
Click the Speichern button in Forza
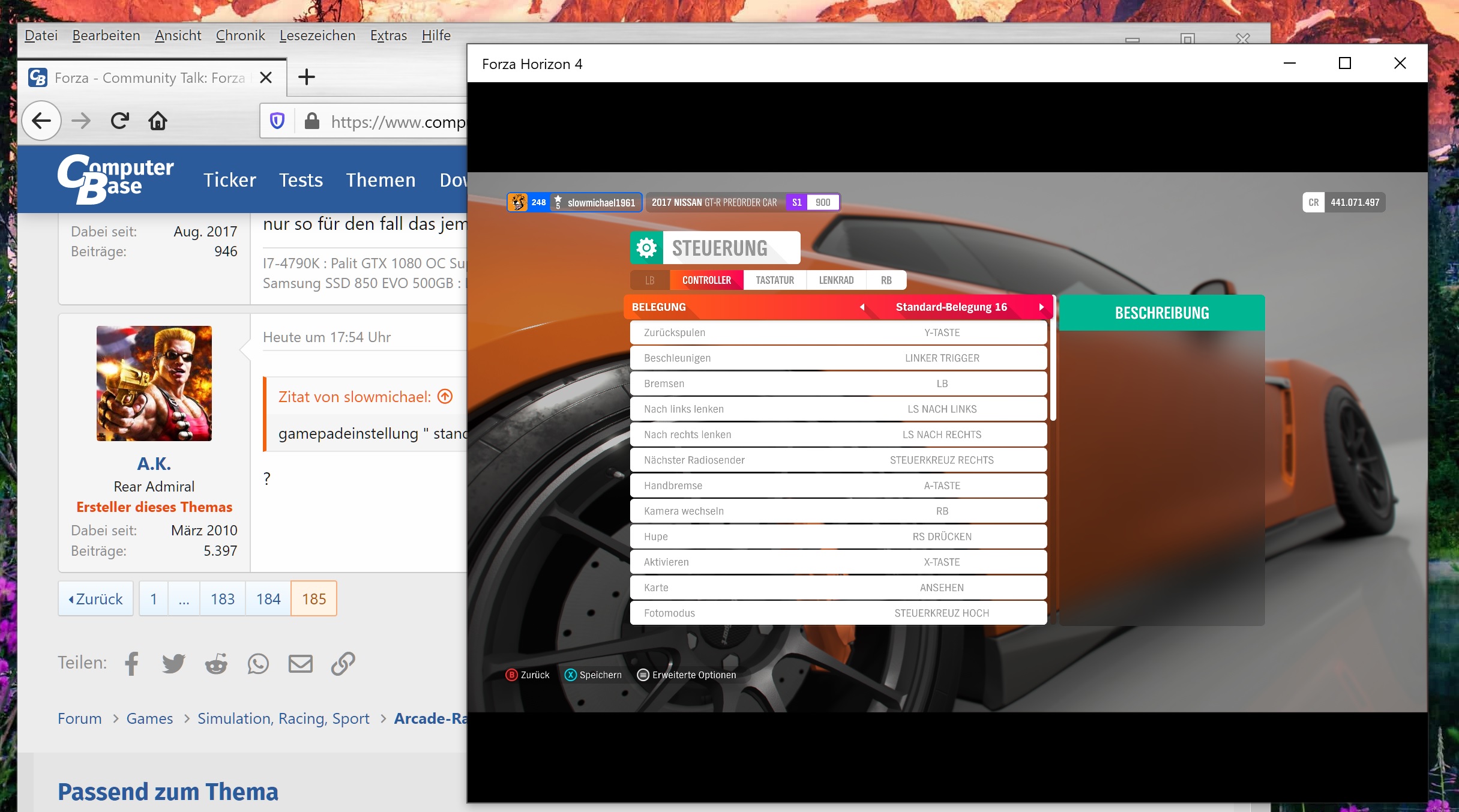click(x=594, y=675)
